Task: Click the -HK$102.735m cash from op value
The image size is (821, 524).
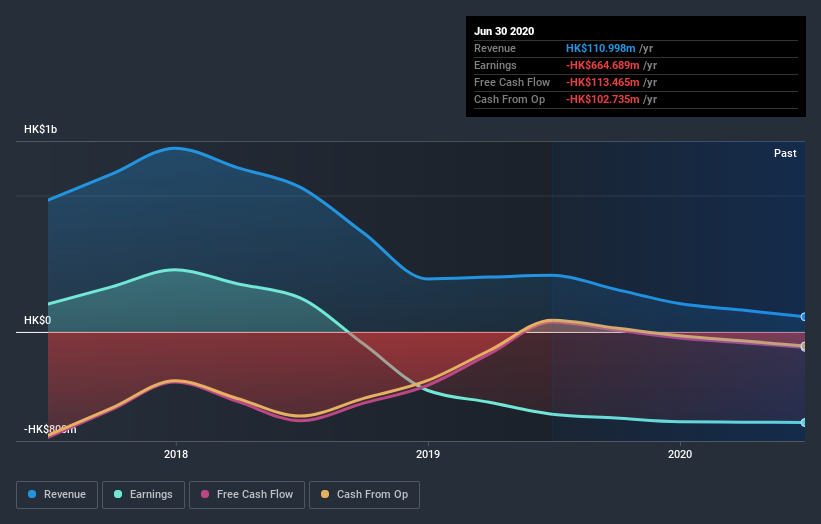Action: (602, 99)
